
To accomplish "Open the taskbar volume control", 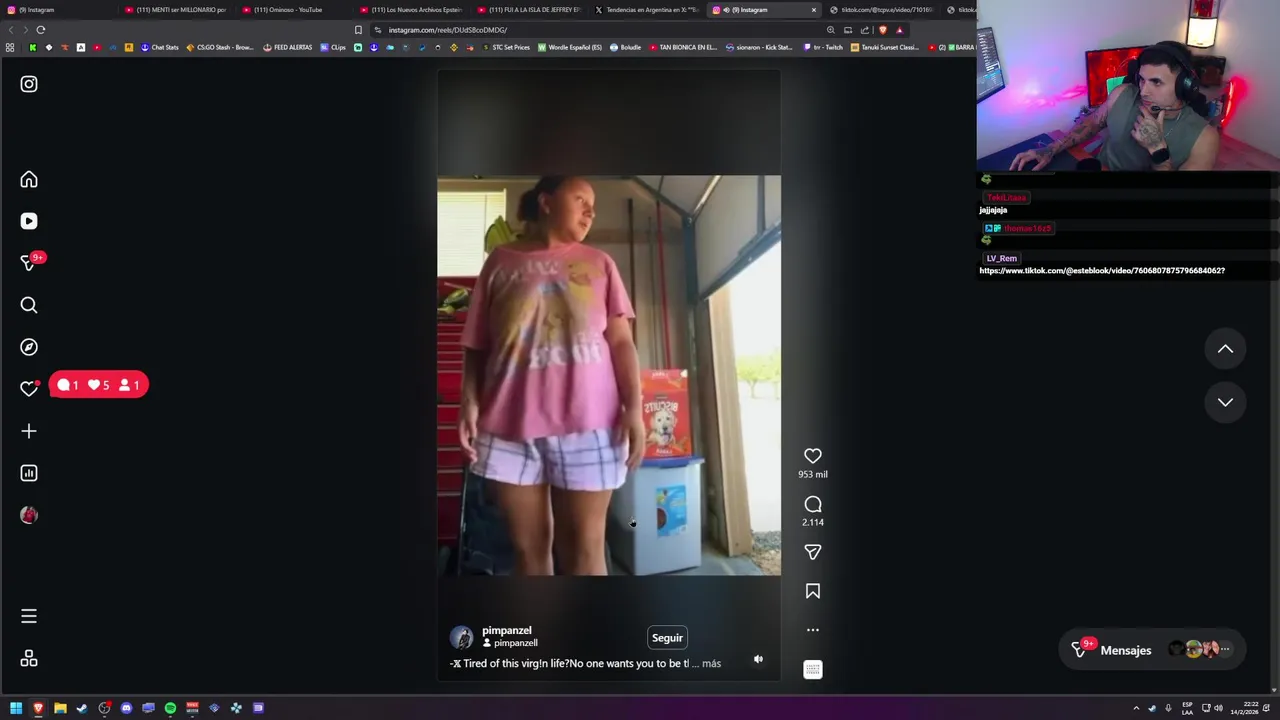I will [x=1218, y=708].
